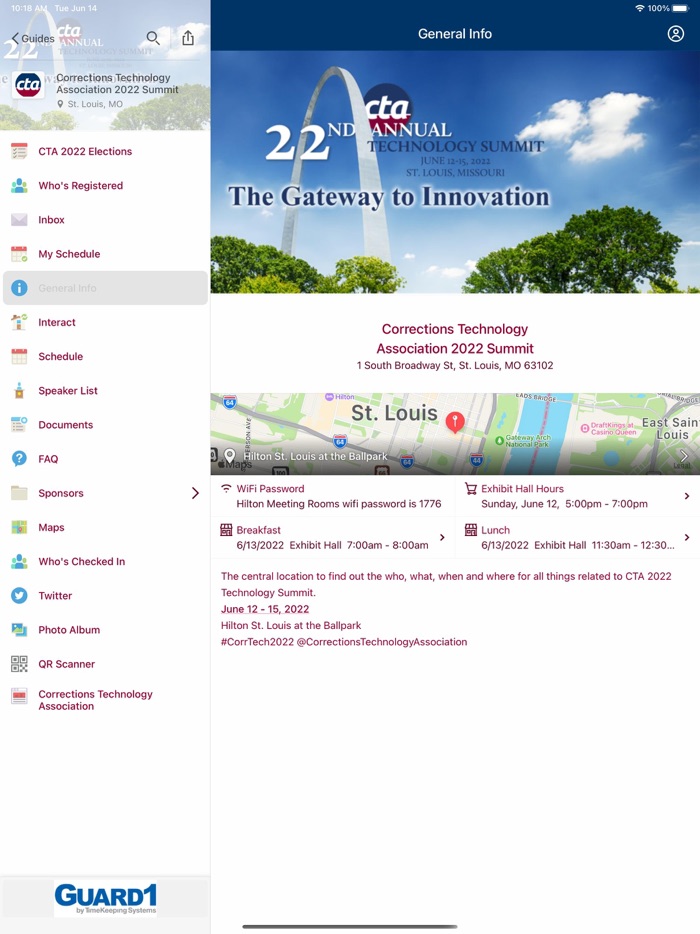Tap the 22nd Annual Technology Summit banner image

point(455,172)
